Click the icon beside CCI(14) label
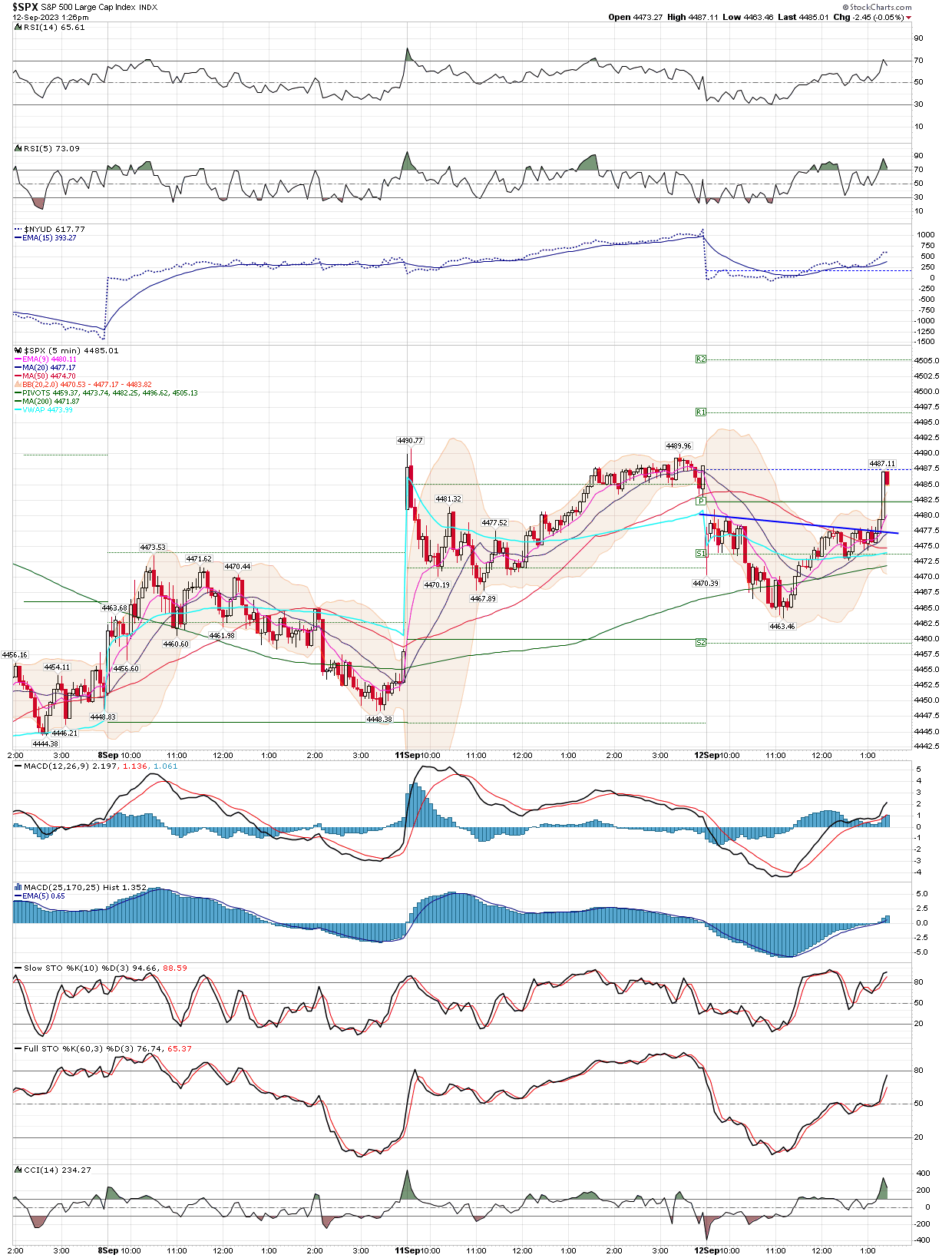This screenshot has height=1258, width=952. pos(18,1170)
